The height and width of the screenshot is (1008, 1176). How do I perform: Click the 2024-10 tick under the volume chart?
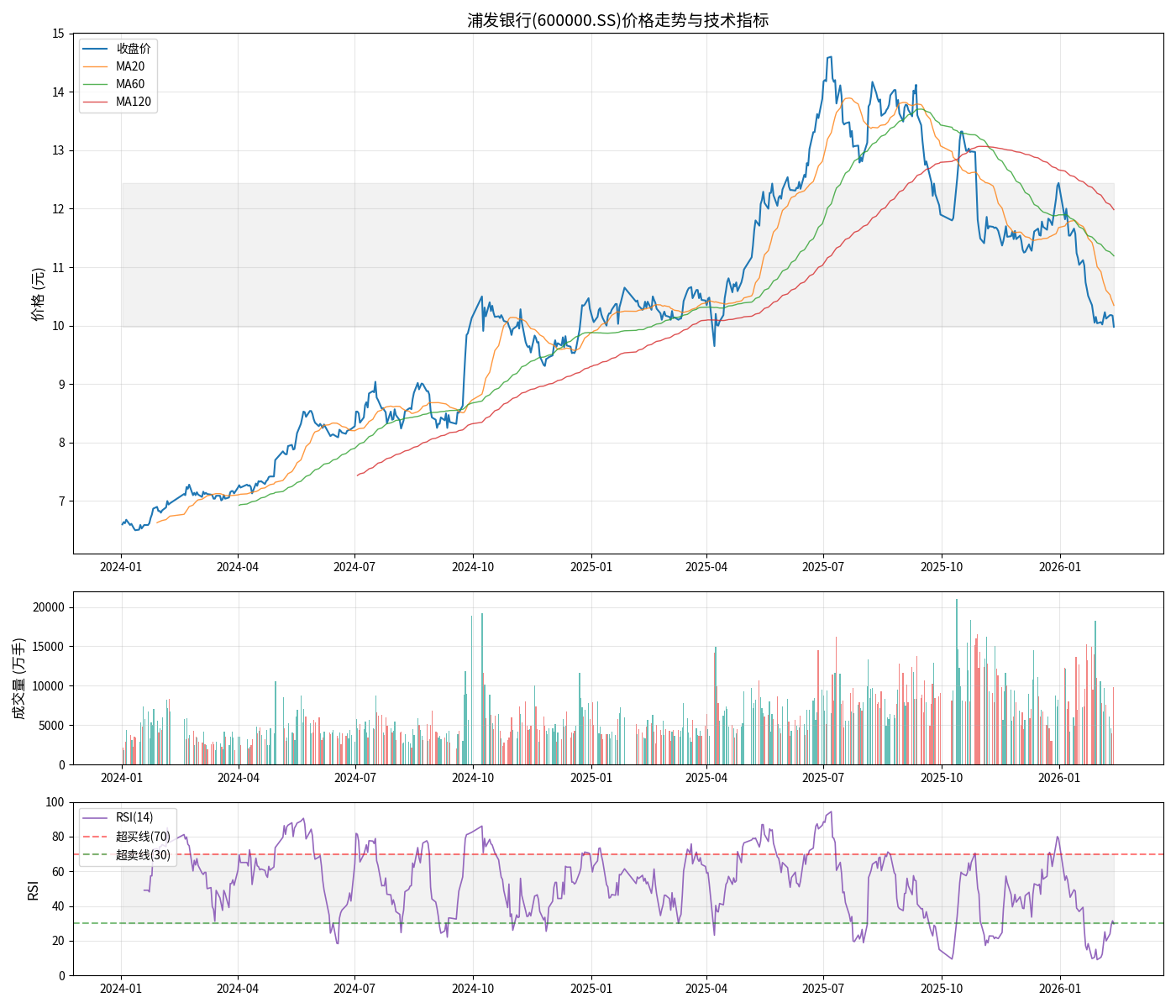pos(473,778)
